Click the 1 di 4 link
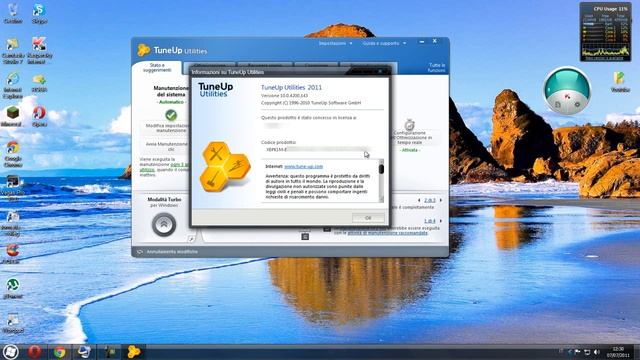640x360 pixels. pyautogui.click(x=429, y=221)
